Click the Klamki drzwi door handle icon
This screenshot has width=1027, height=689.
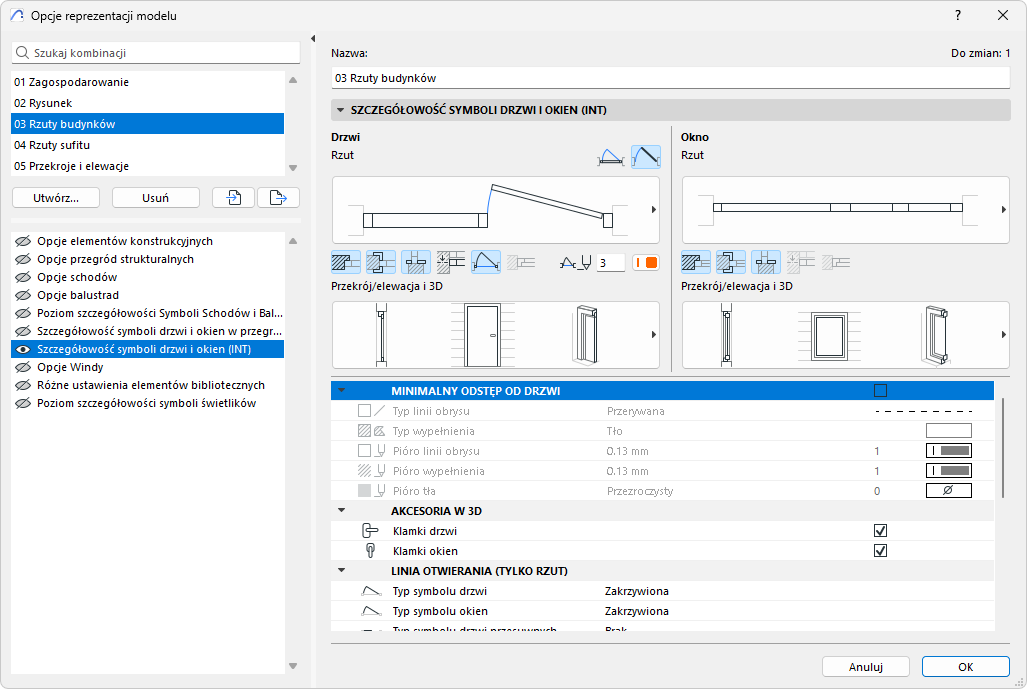point(370,531)
